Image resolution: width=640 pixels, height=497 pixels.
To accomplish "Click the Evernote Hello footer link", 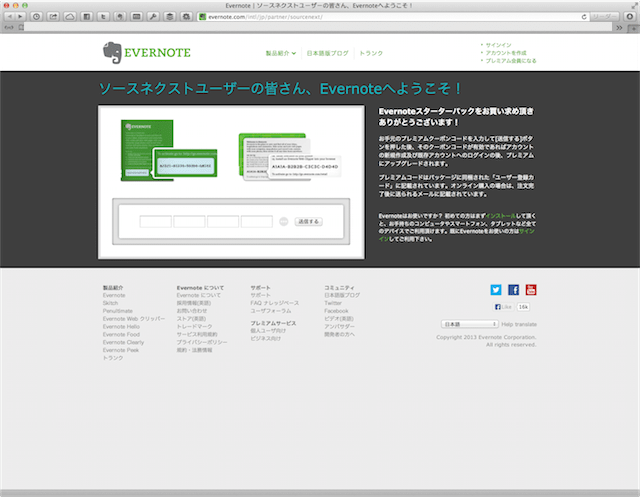I will click(121, 326).
